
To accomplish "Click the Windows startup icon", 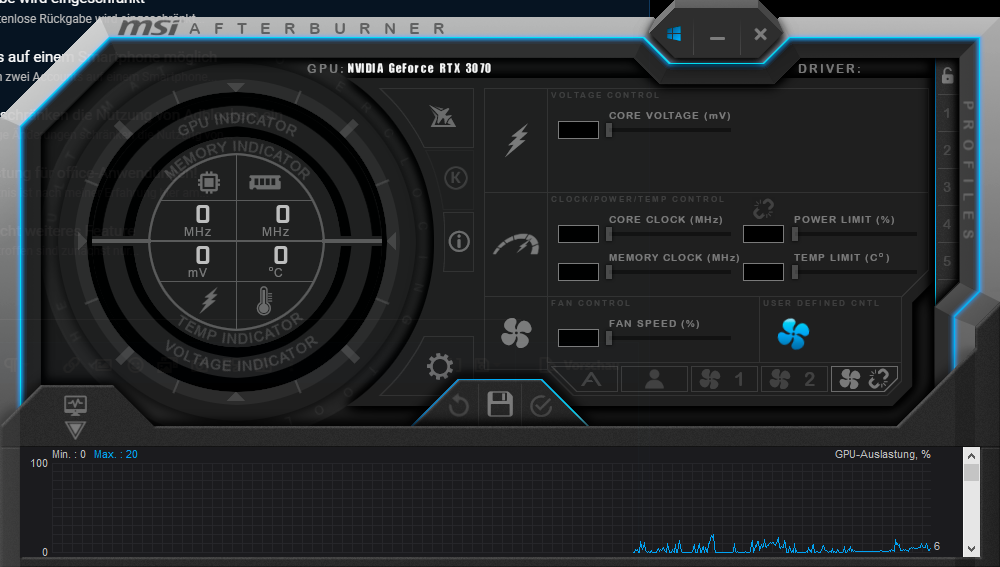I will pos(674,34).
